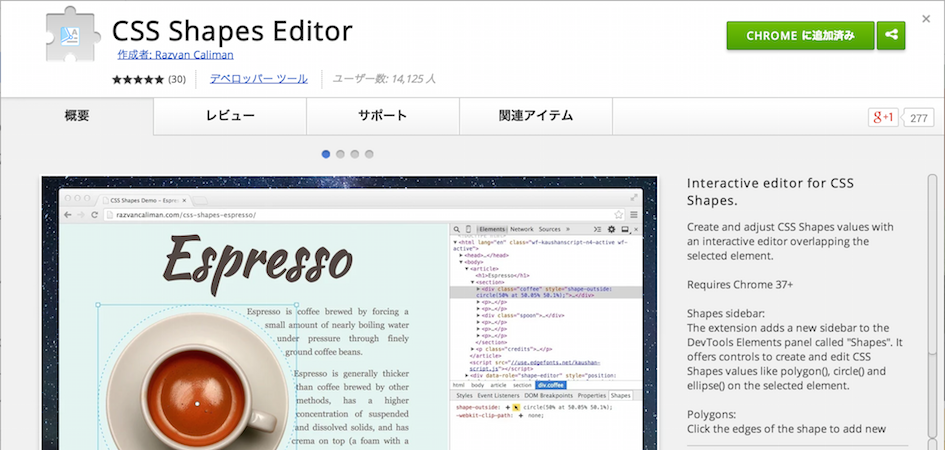Viewport: 945px width, 450px height.
Task: Click the more panels chevron in DevTools screenshot
Action: pyautogui.click(x=568, y=230)
